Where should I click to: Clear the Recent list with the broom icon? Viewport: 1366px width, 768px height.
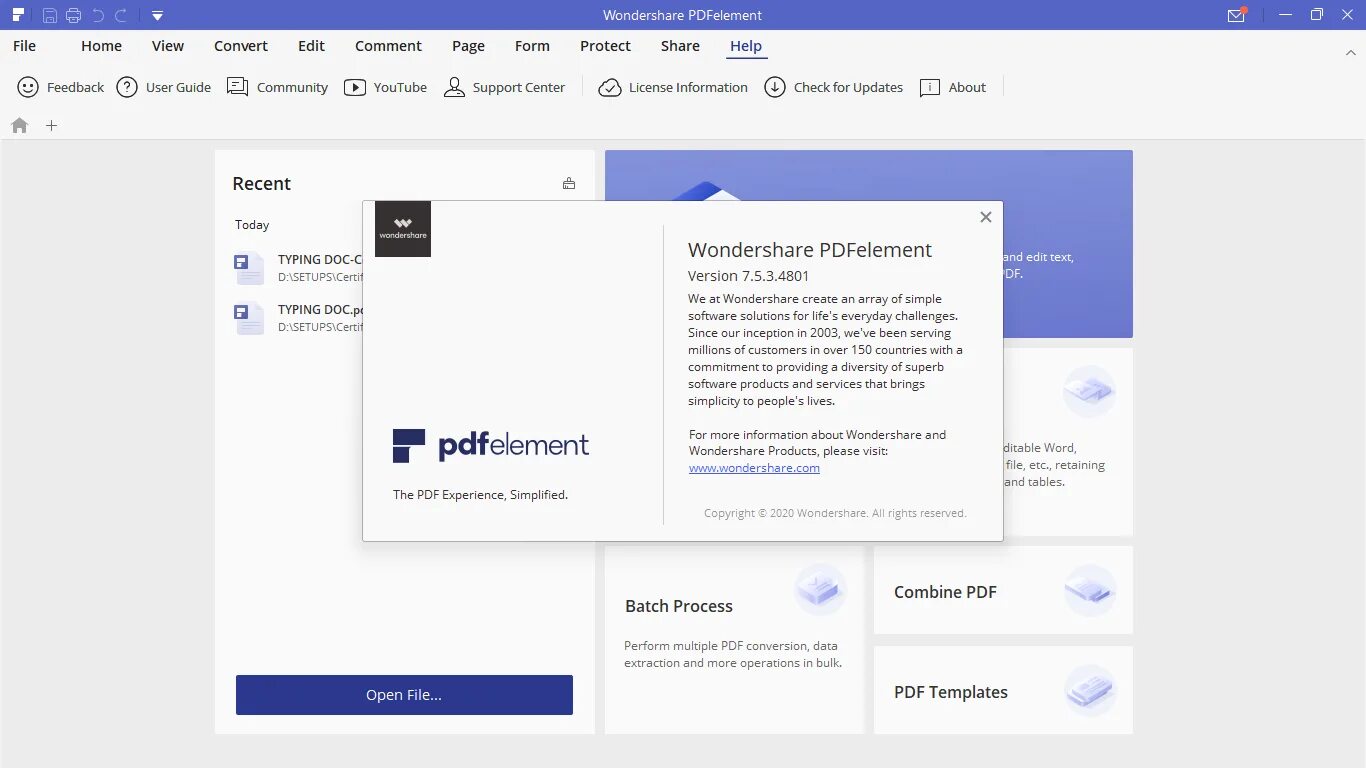(x=569, y=183)
